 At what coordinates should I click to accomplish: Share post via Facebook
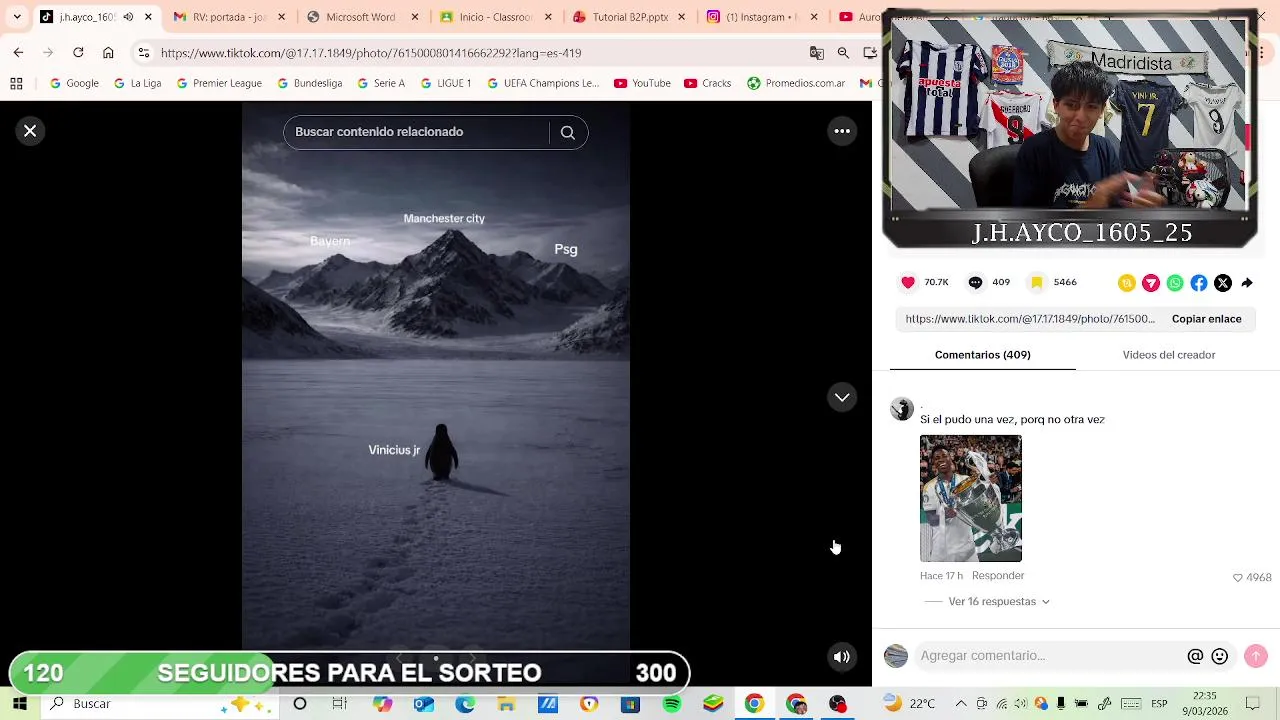1199,283
